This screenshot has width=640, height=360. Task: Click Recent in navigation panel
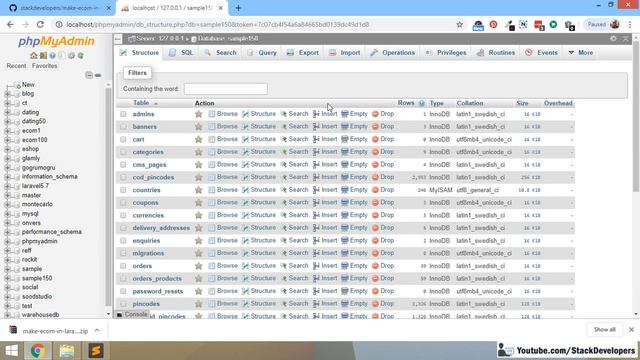tap(16, 66)
